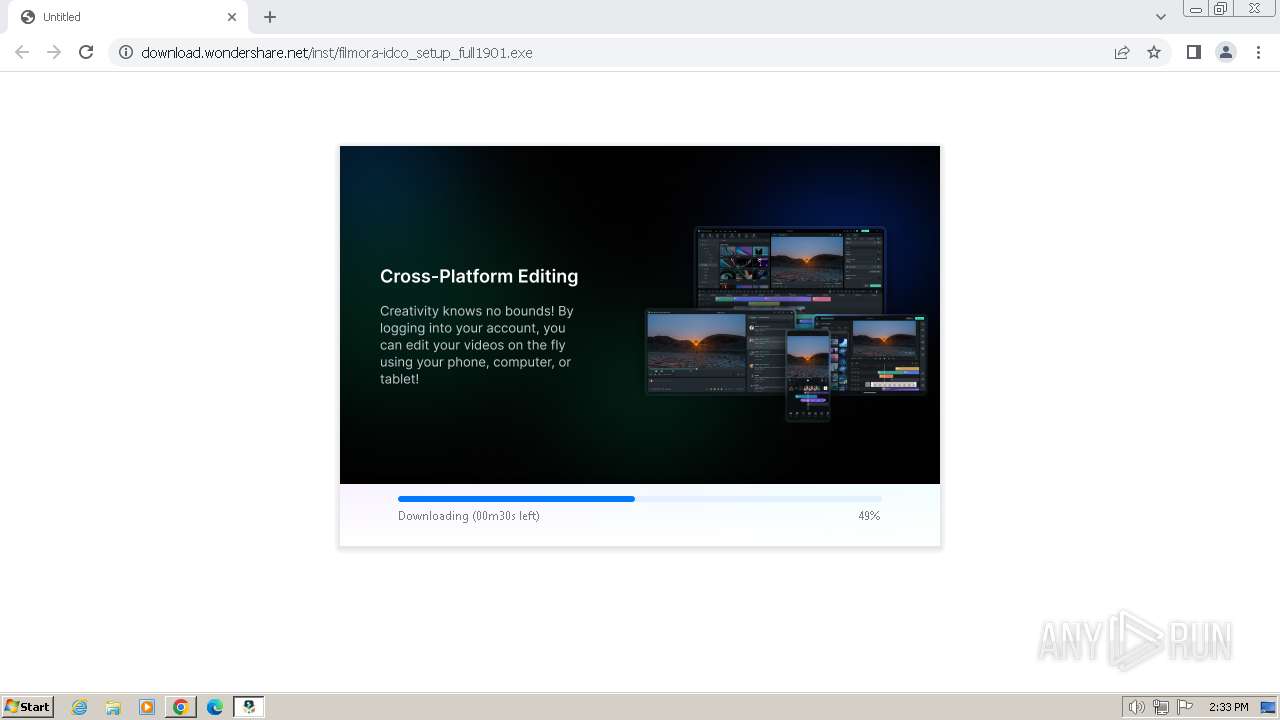Click the 49% progress value

pyautogui.click(x=869, y=516)
